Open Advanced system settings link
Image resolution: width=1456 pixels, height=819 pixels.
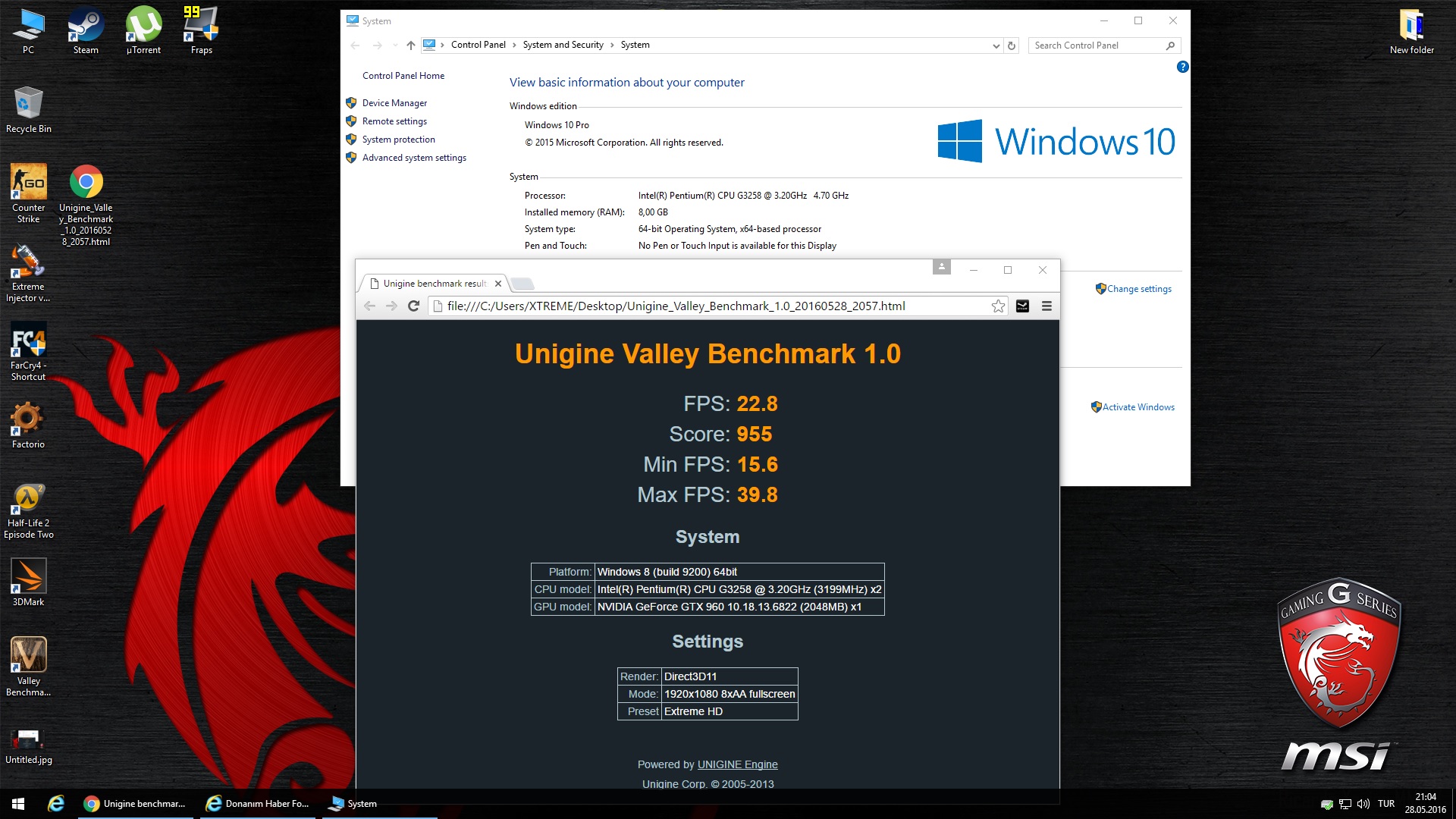coord(414,158)
